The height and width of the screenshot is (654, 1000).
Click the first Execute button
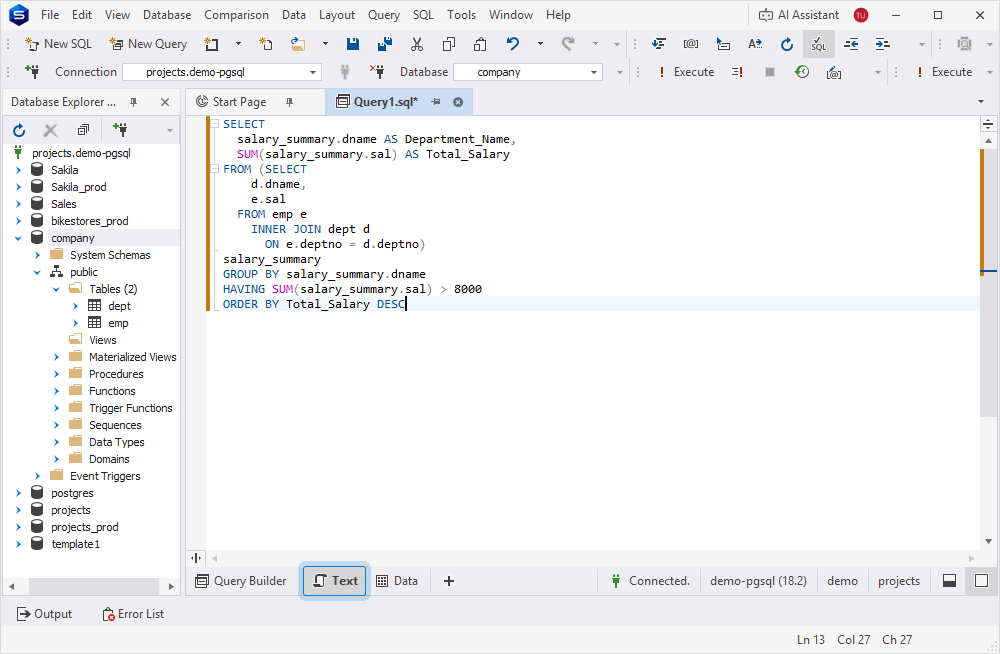[x=686, y=72]
